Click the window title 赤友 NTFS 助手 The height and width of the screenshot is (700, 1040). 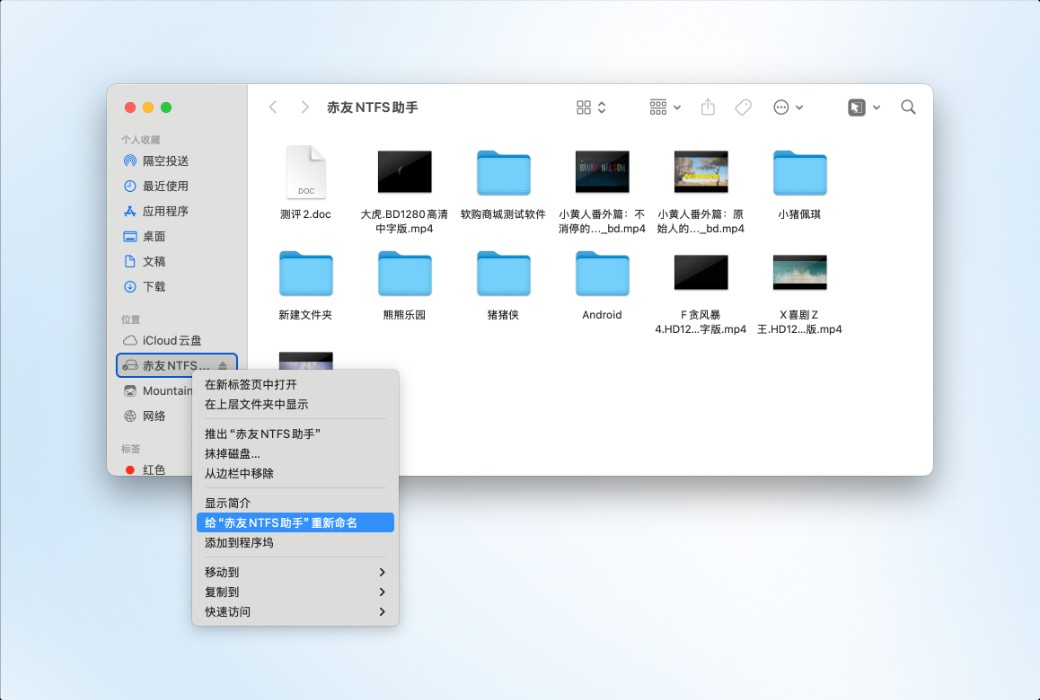372,107
